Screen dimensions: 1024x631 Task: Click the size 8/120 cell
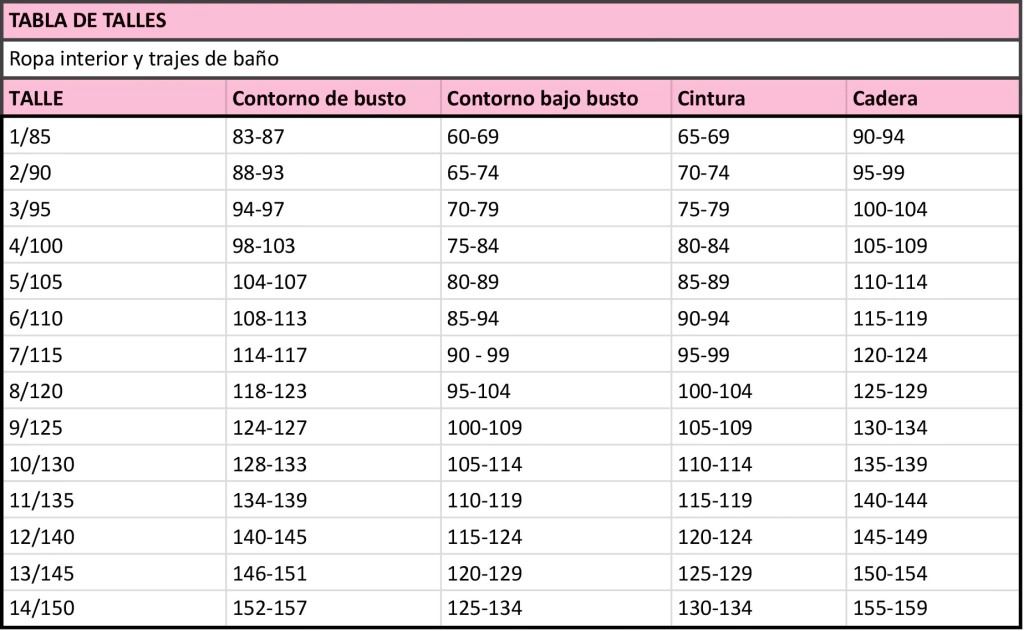[x=36, y=391]
